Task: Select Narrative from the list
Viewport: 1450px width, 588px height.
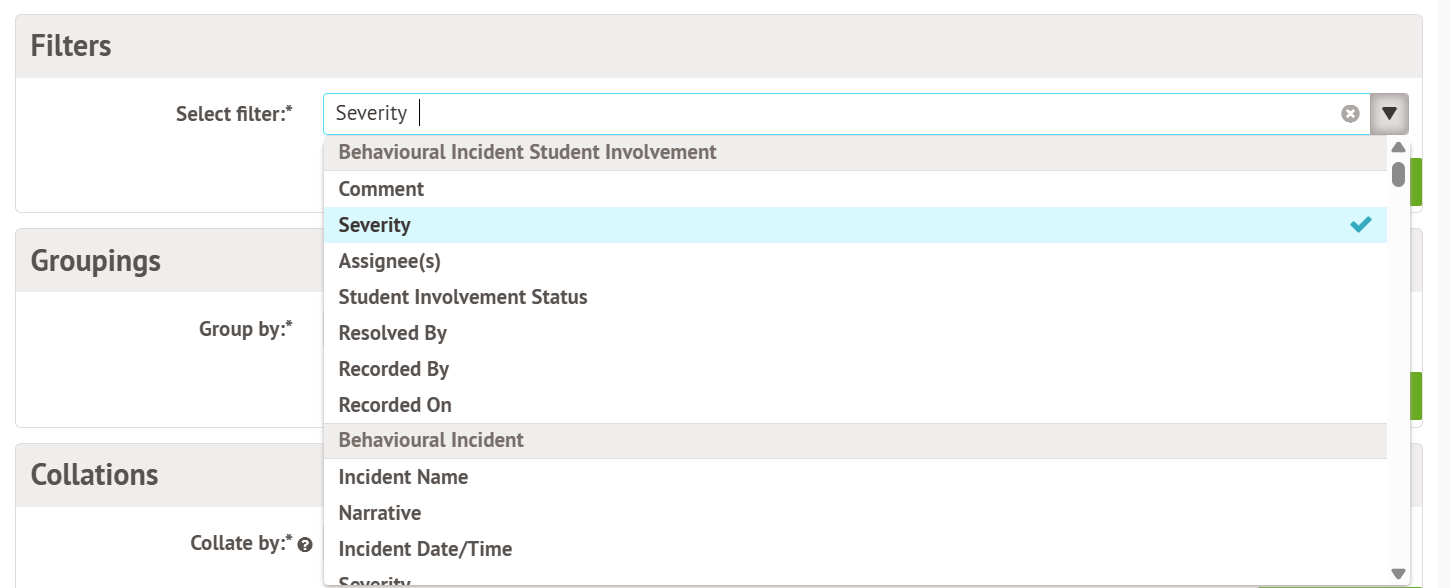Action: tap(380, 513)
